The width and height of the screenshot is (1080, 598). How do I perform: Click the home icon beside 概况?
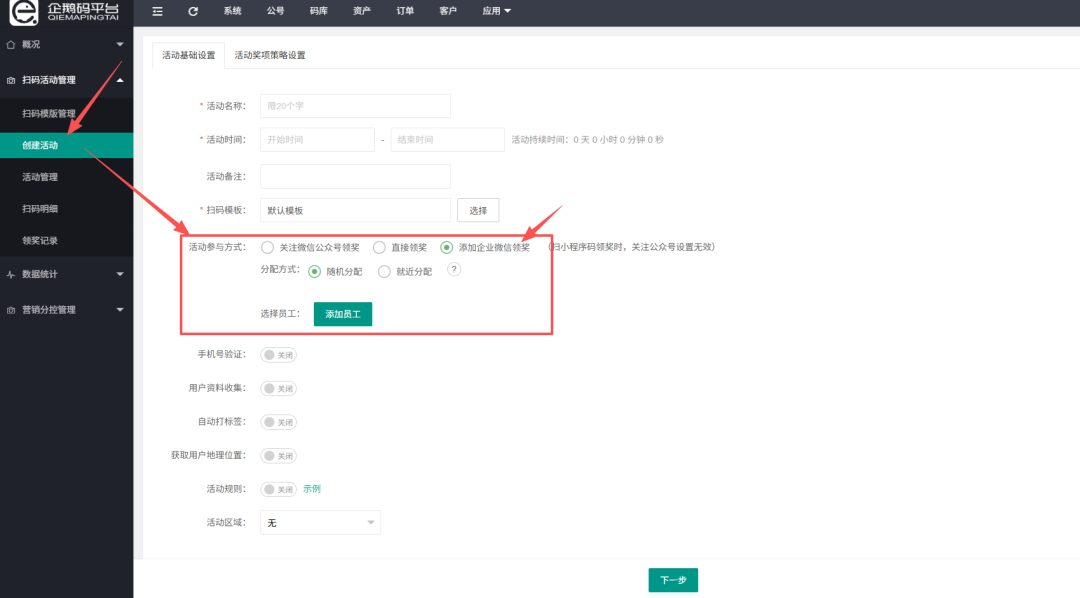pos(11,45)
